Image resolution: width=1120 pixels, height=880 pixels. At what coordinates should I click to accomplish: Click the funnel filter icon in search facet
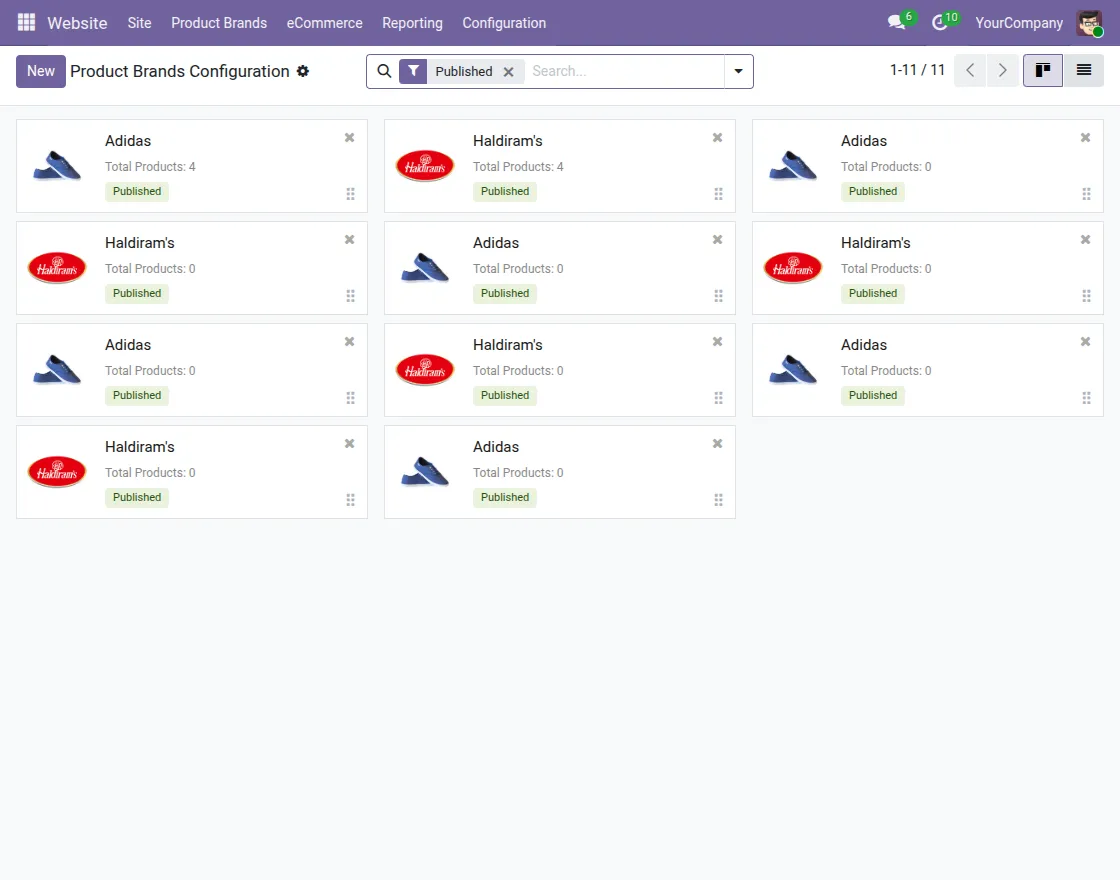coord(413,71)
